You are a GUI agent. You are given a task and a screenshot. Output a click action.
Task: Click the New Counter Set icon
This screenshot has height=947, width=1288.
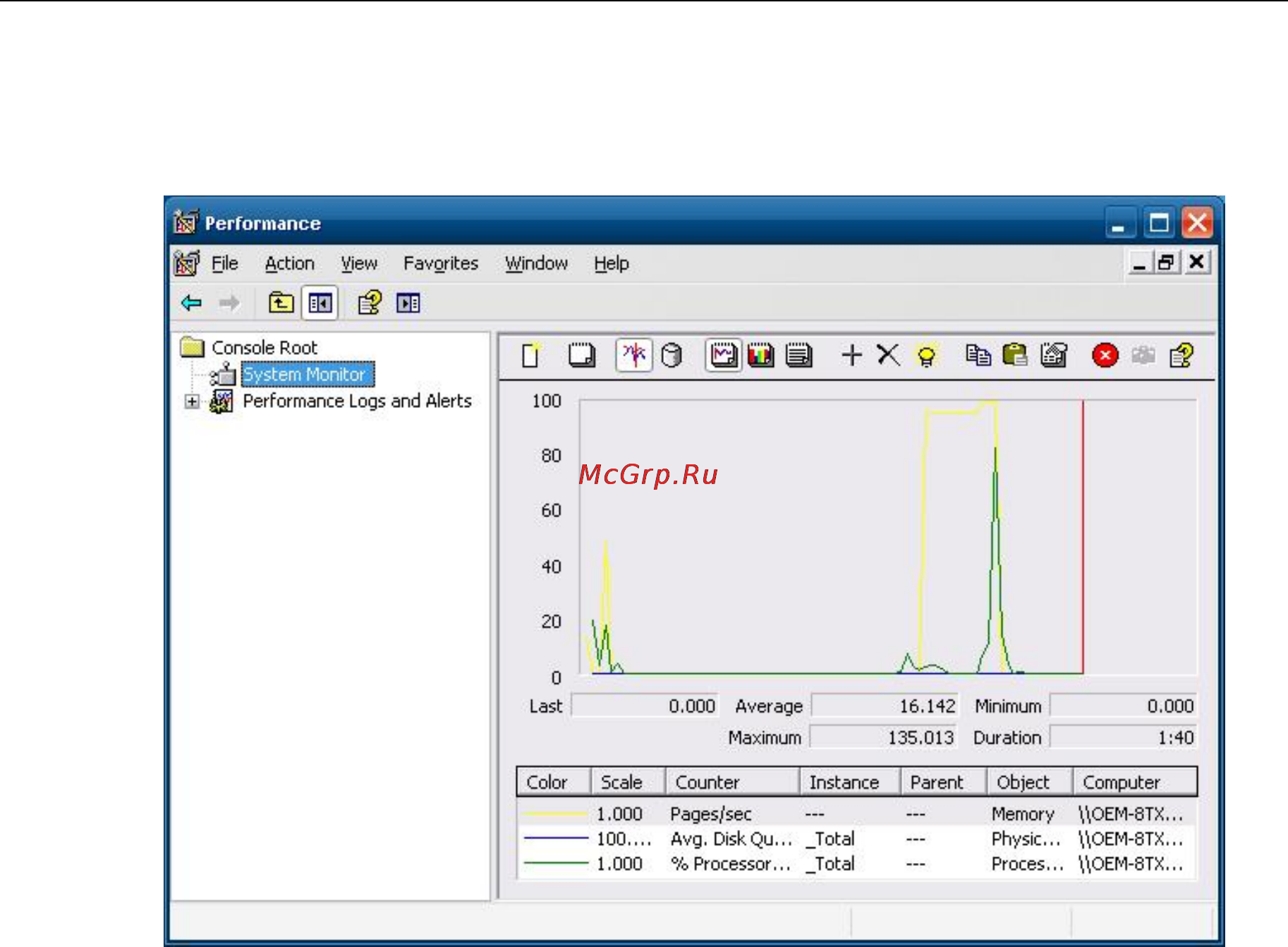[532, 354]
